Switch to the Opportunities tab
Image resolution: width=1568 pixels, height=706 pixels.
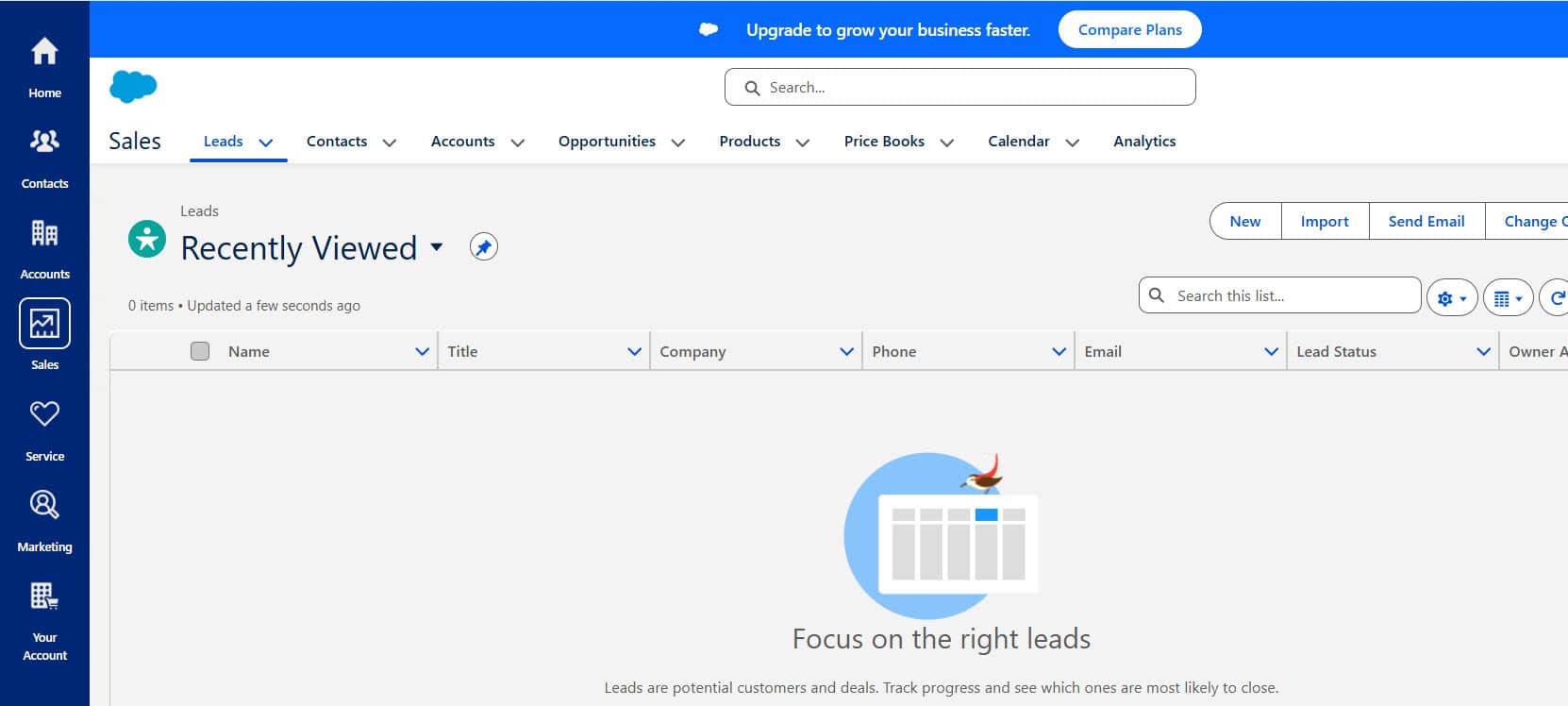click(x=607, y=142)
